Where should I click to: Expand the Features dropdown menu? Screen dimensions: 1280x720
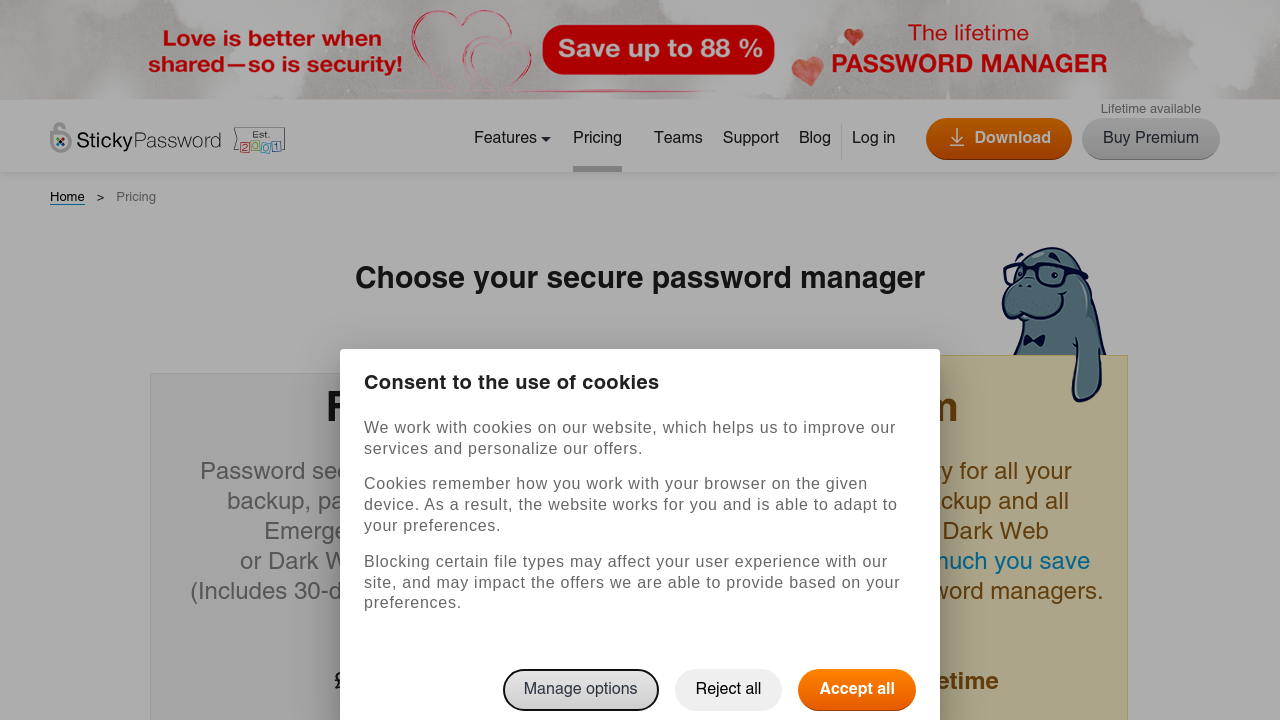pos(512,138)
